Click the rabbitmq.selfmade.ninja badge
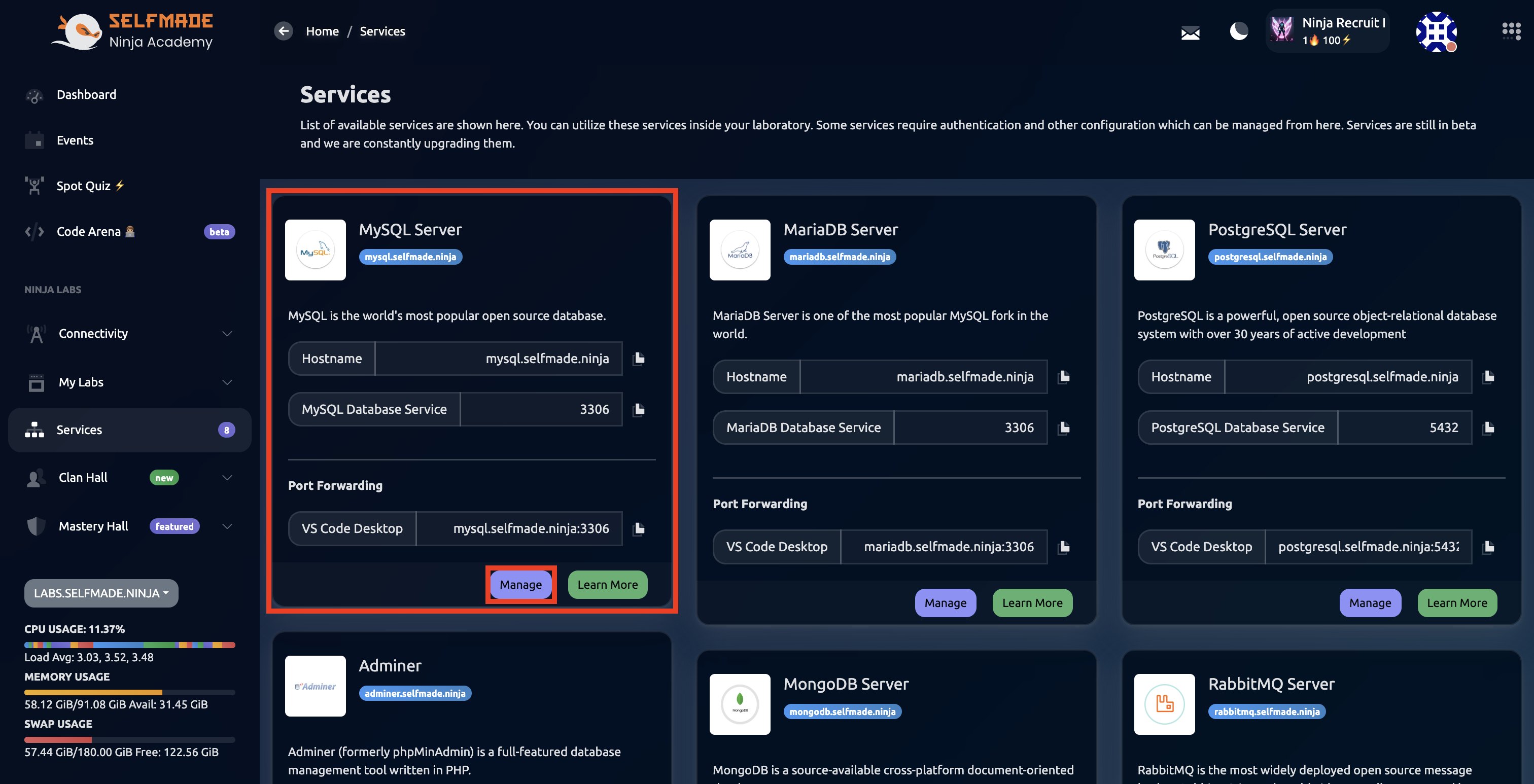The width and height of the screenshot is (1534, 784). [1267, 711]
